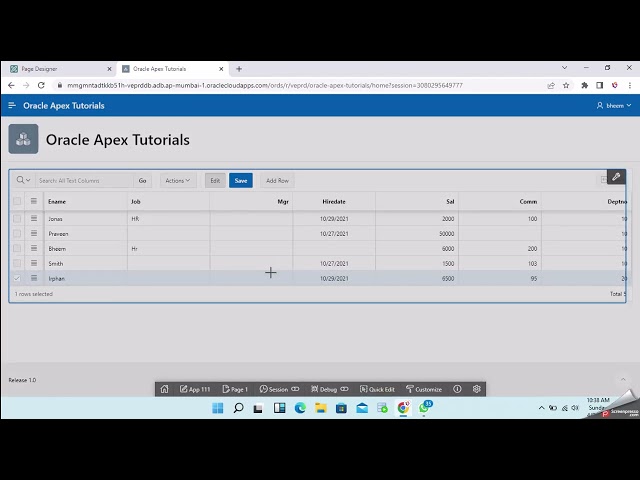Open the bheem user menu

[x=614, y=105]
